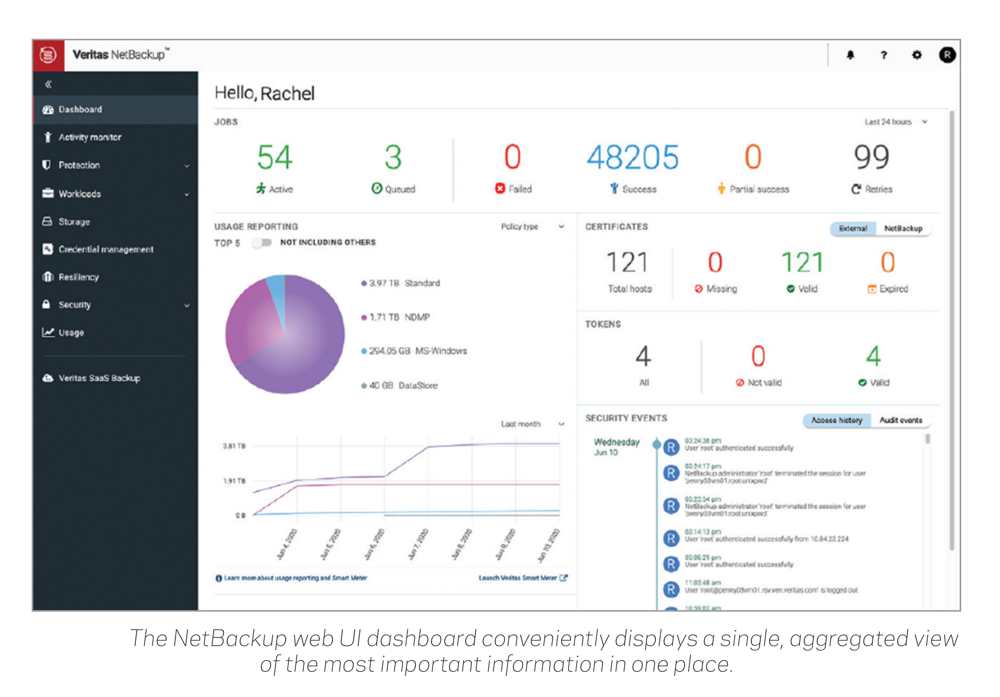Open Veritas SaaS Backup sidebar entry
This screenshot has height=697, width=1000.
click(115, 378)
